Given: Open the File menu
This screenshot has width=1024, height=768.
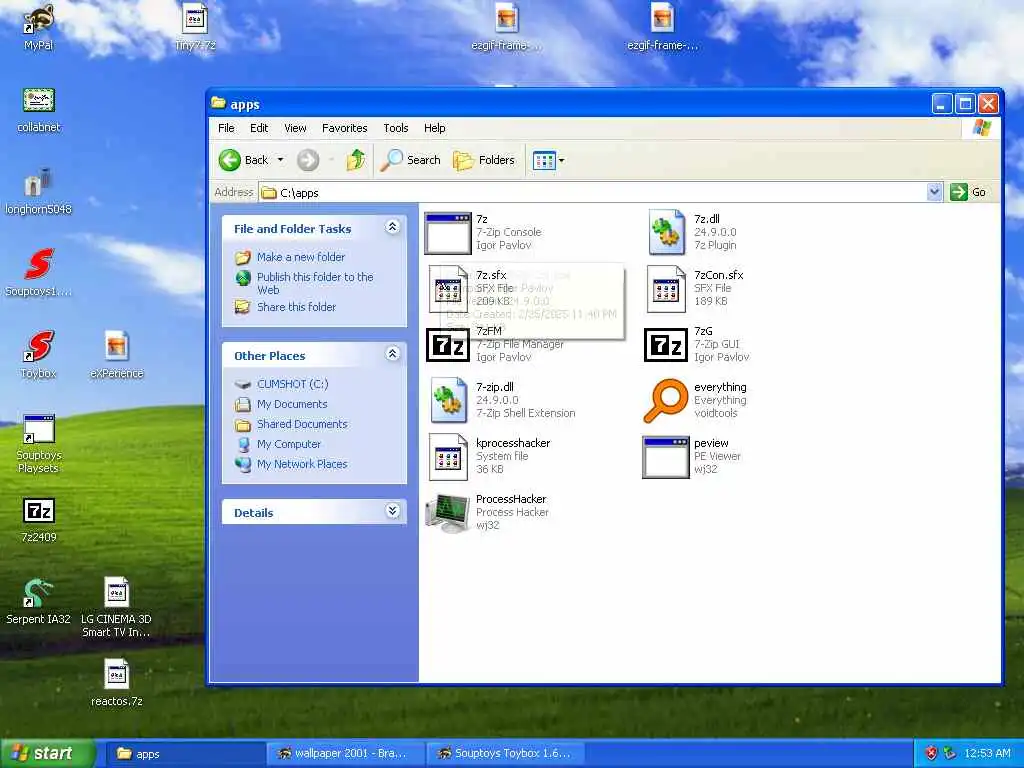Looking at the screenshot, I should pos(226,128).
